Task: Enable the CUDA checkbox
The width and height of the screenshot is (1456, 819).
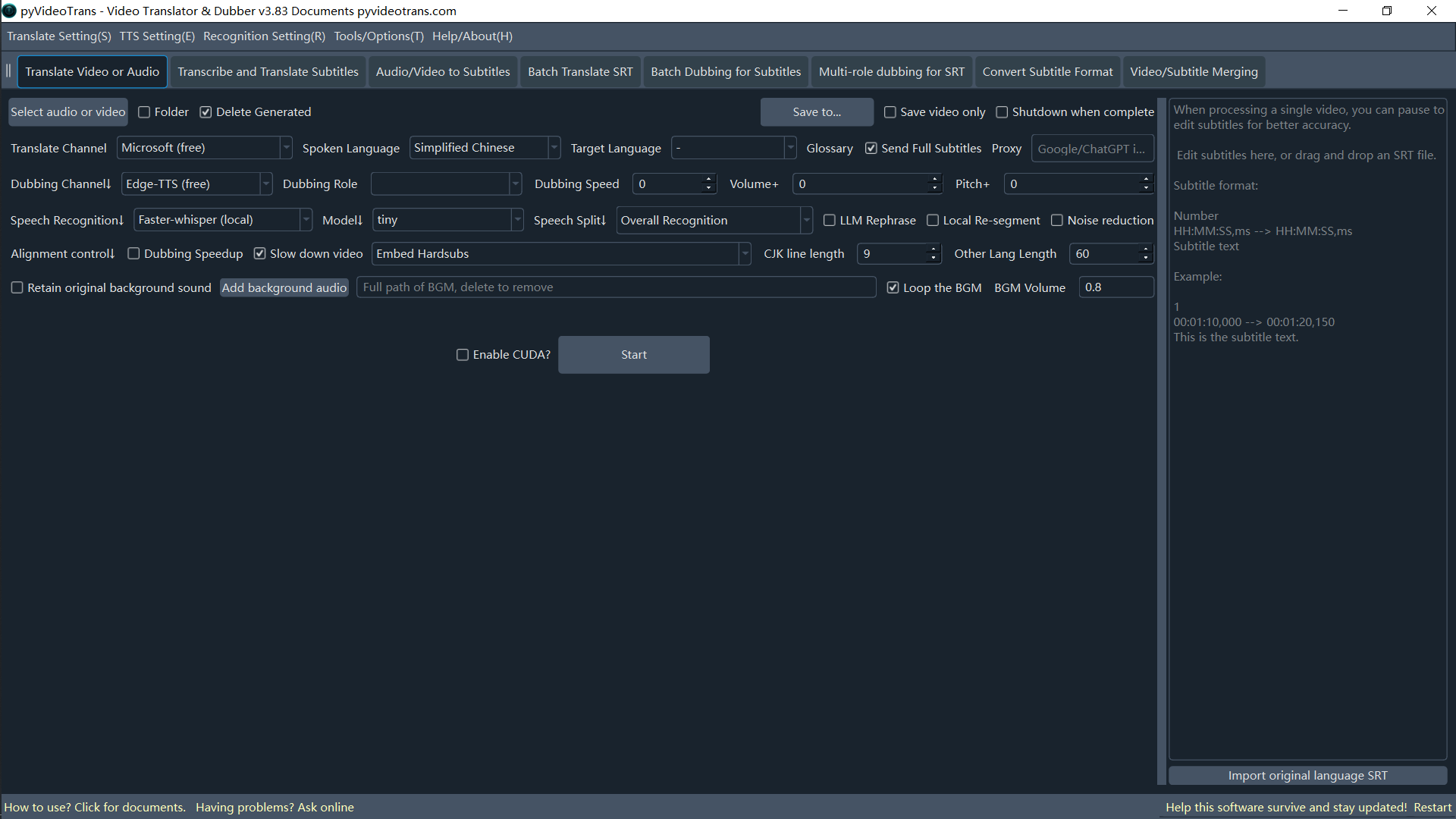Action: click(x=463, y=355)
